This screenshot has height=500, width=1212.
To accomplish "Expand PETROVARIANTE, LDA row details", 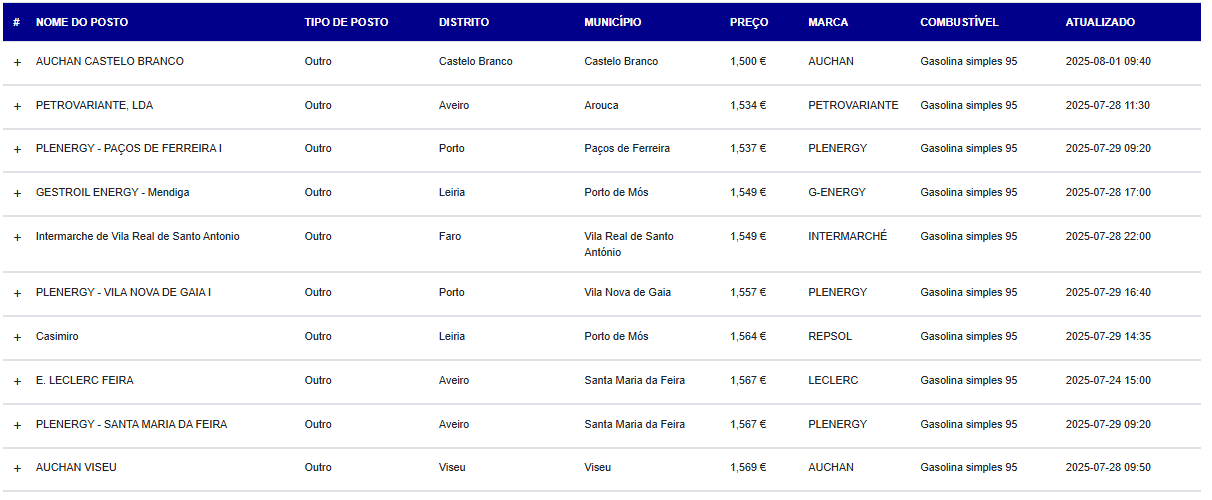I will [16, 106].
